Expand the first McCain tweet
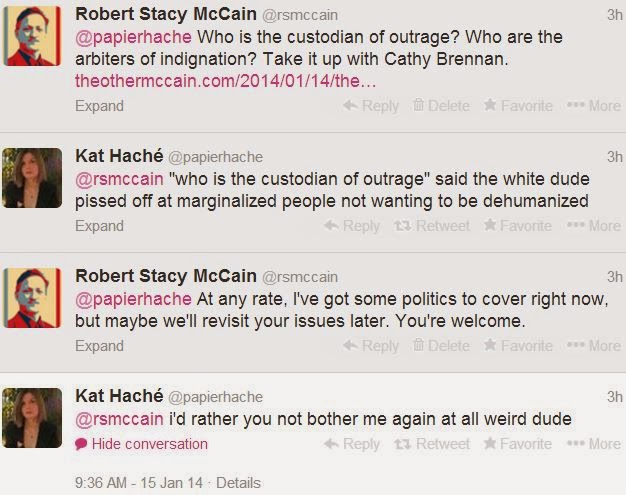Screen dimensions: 626x495 99,106
